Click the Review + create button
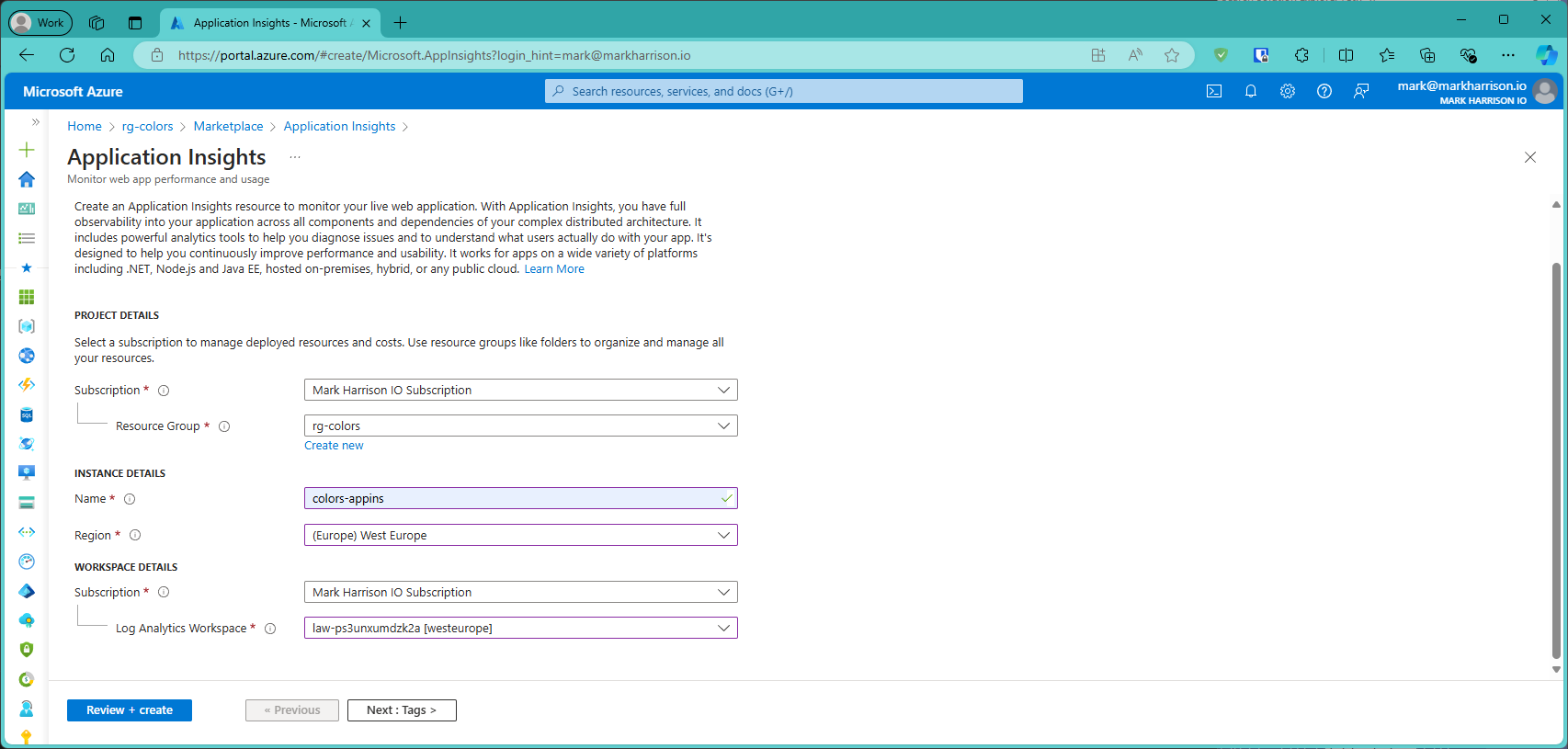The width and height of the screenshot is (1568, 749). pos(130,710)
